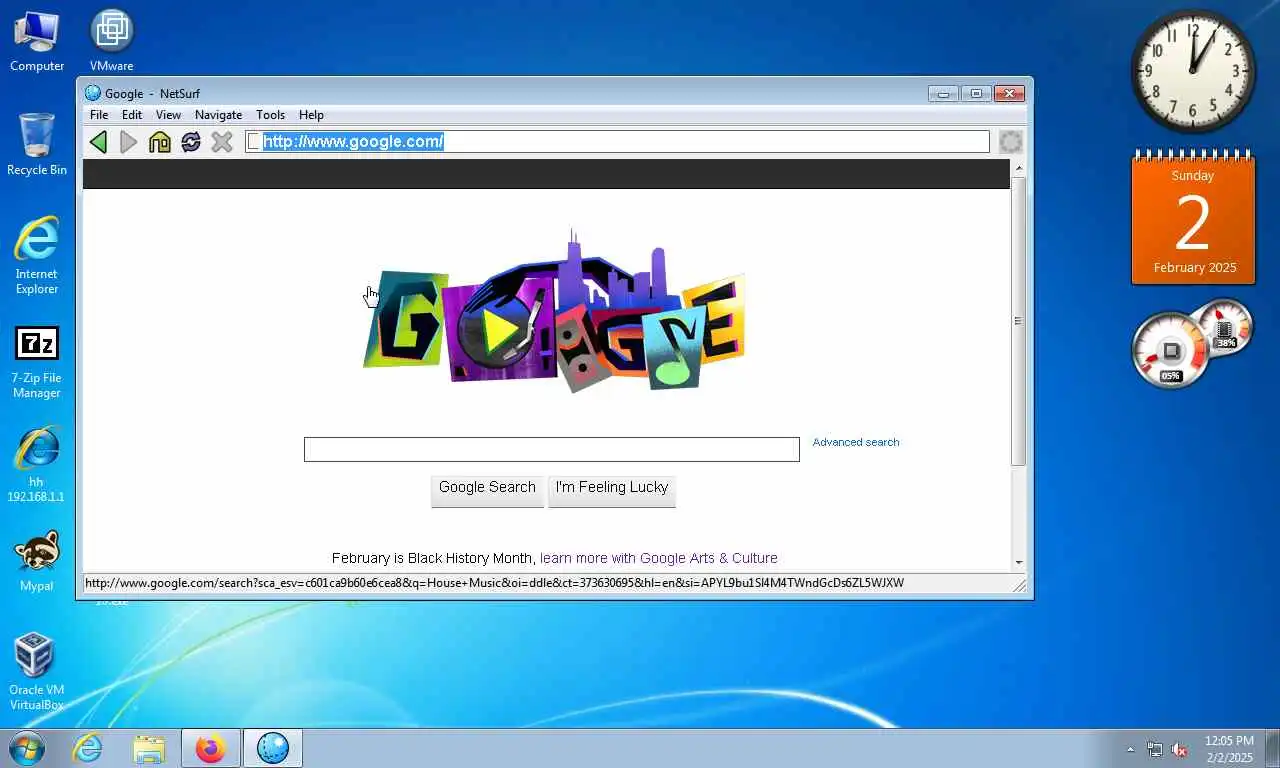Click the network icon in system tray
Screen dimensions: 1280x768
pos(1155,749)
